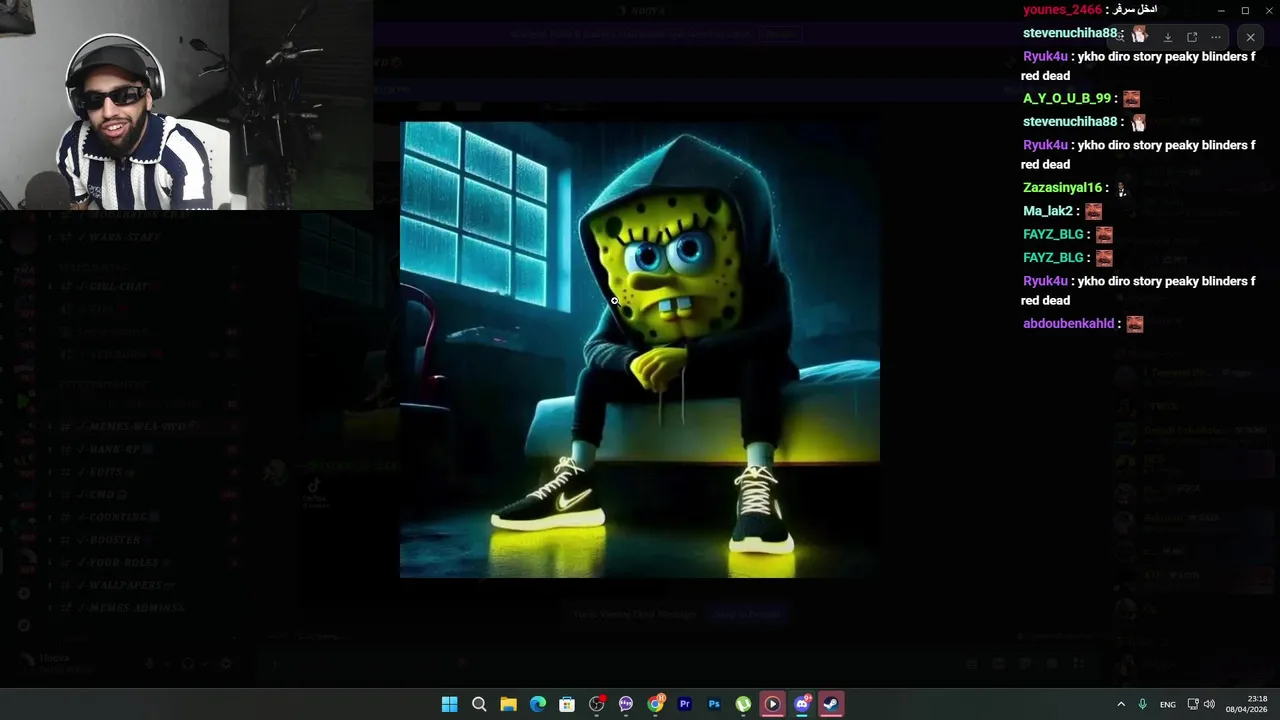Open the image in browser icon
The image size is (1280, 720).
point(1192,37)
